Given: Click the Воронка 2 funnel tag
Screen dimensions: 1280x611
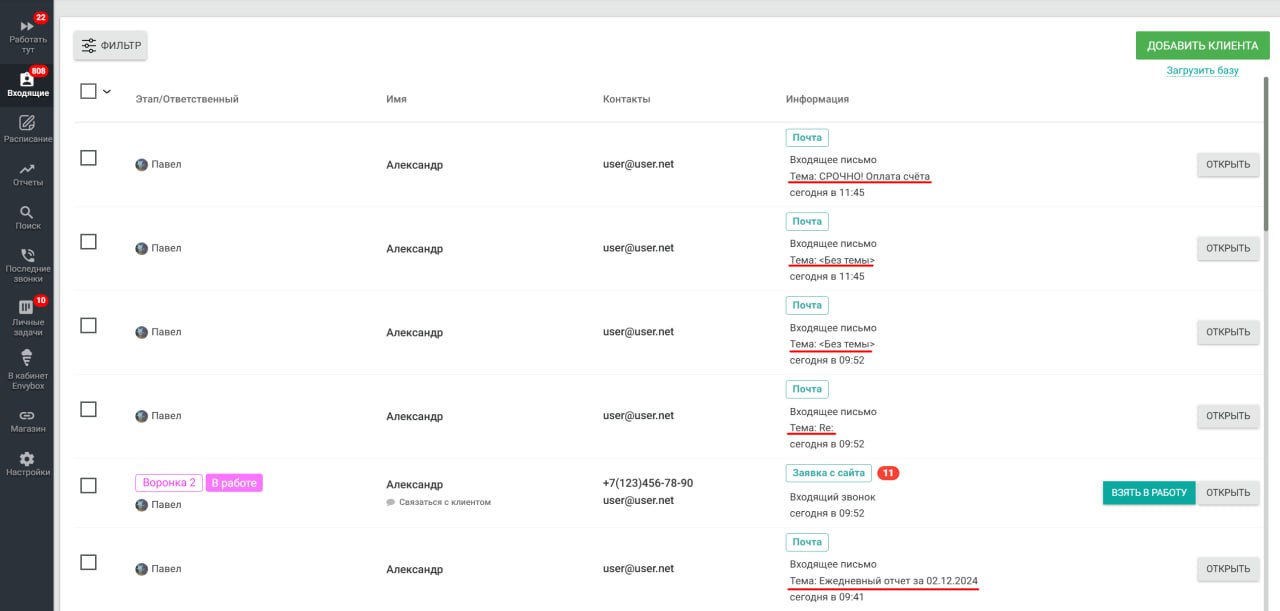Looking at the screenshot, I should coord(169,483).
